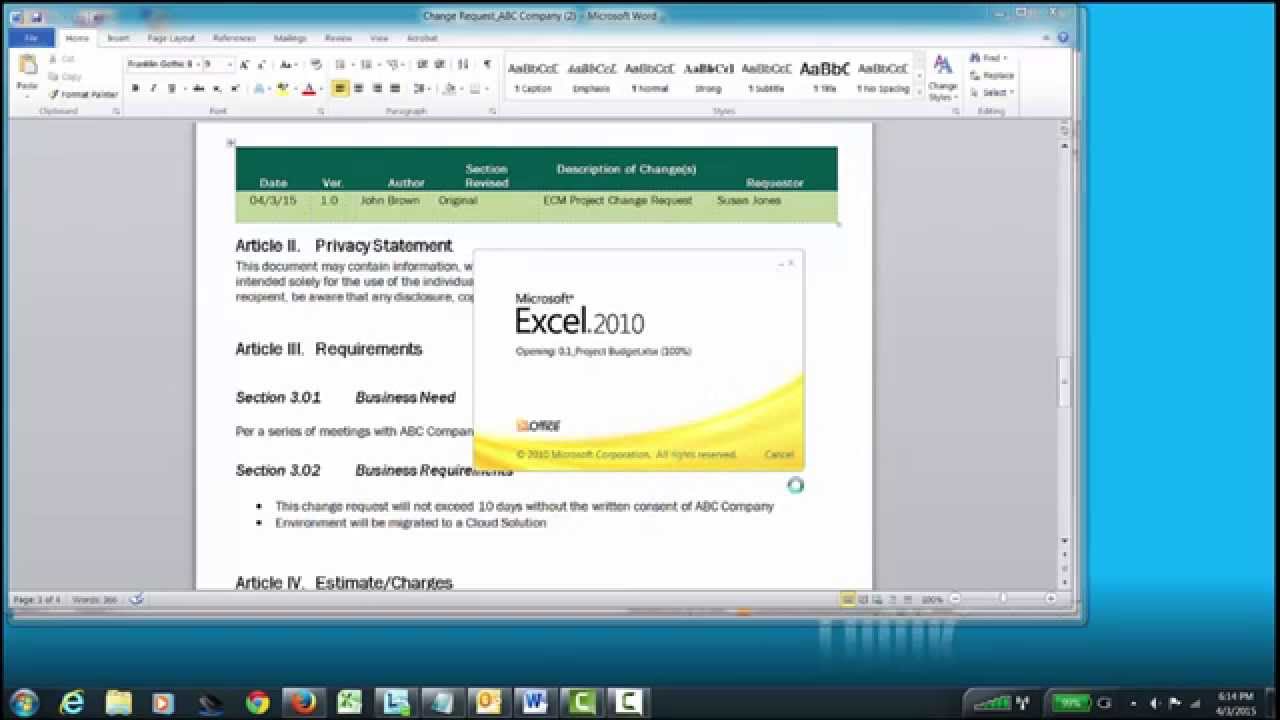
Task: Open Text Effects icon
Action: tap(259, 89)
